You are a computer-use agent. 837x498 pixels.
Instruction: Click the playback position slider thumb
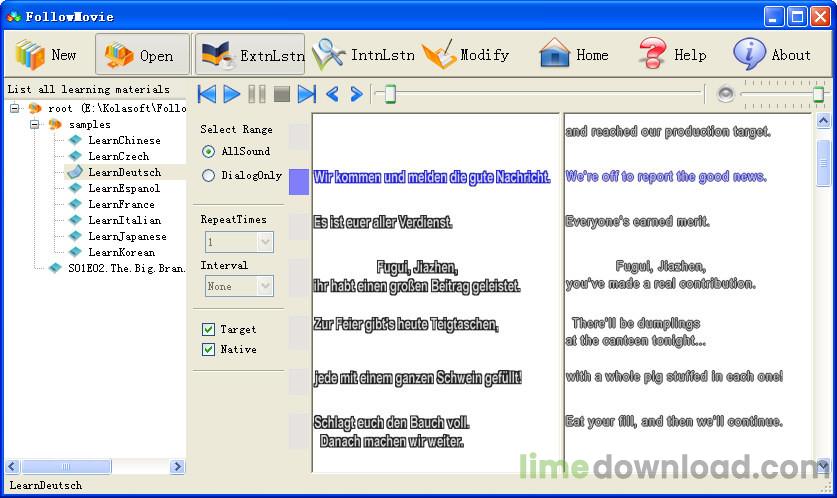(x=390, y=94)
